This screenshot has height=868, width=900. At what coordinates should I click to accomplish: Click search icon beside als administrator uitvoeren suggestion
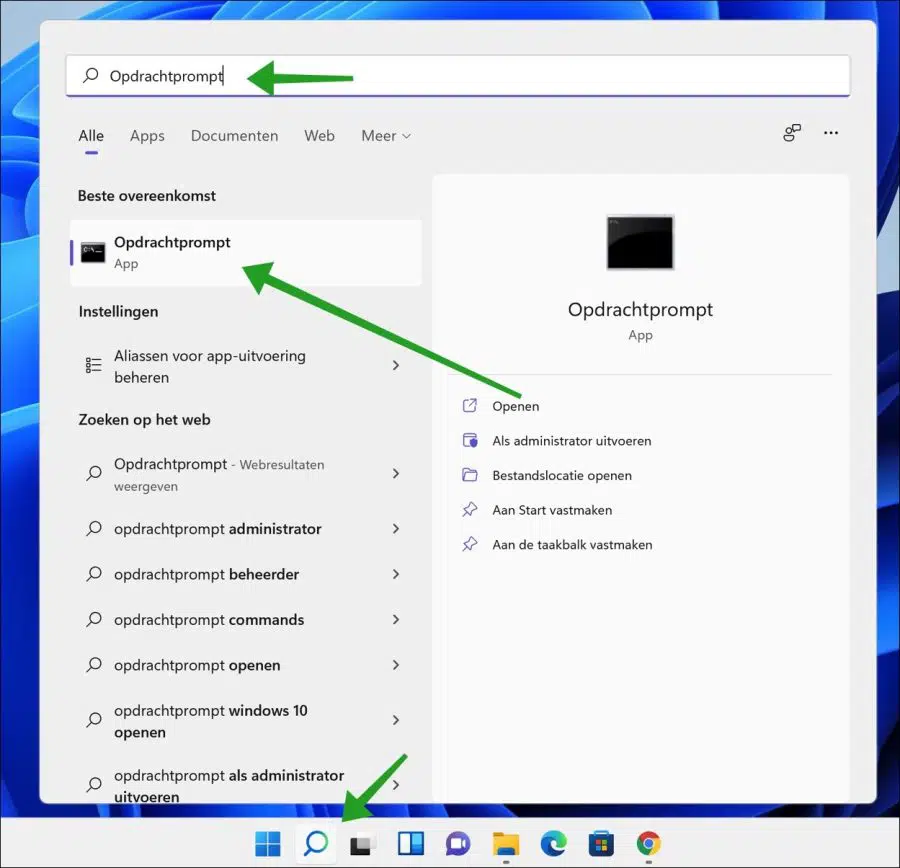[x=94, y=784]
